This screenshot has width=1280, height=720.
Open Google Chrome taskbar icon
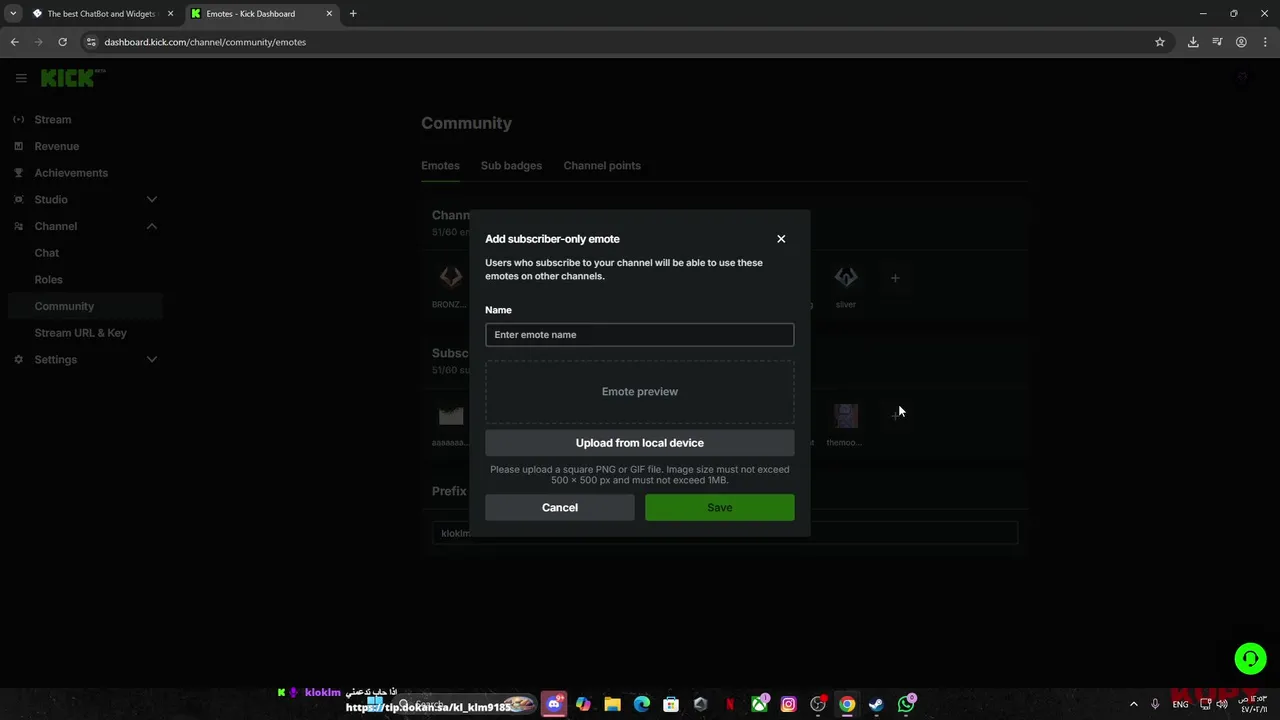(847, 704)
